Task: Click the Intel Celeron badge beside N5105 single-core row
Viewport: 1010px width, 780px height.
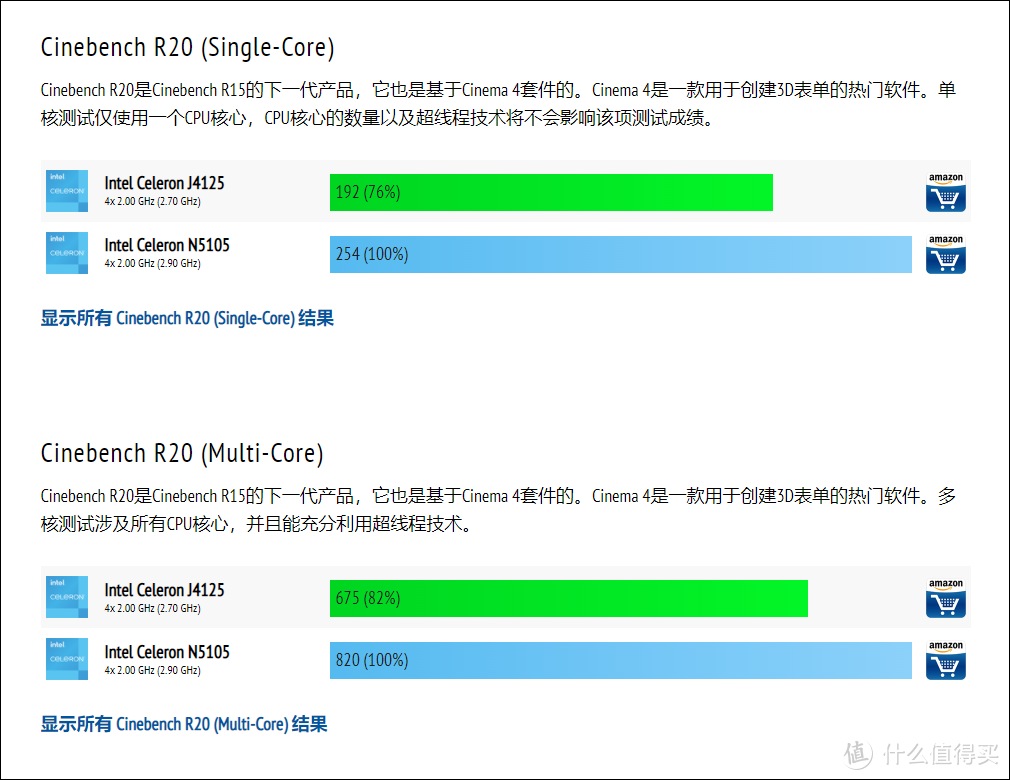Action: (x=66, y=253)
